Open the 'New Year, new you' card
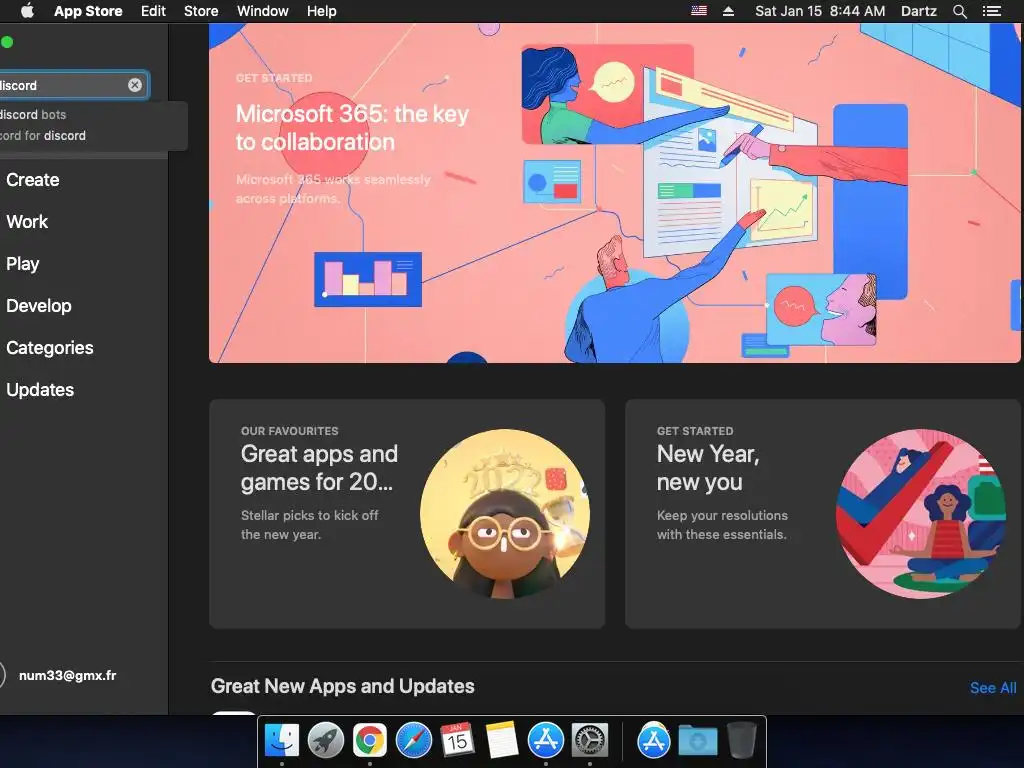 point(823,514)
